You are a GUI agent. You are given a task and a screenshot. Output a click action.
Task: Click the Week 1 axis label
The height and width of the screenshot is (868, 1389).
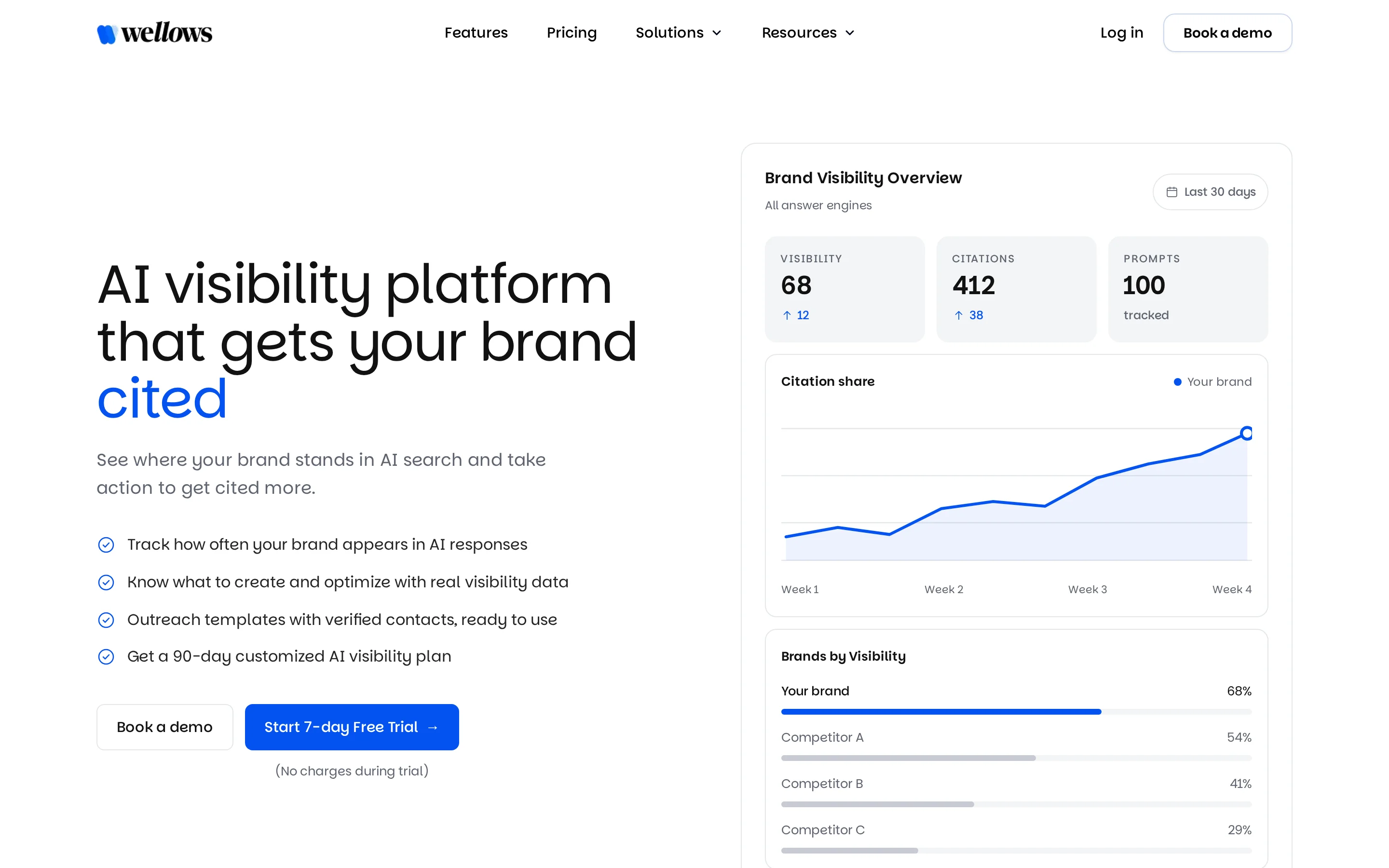pos(800,589)
